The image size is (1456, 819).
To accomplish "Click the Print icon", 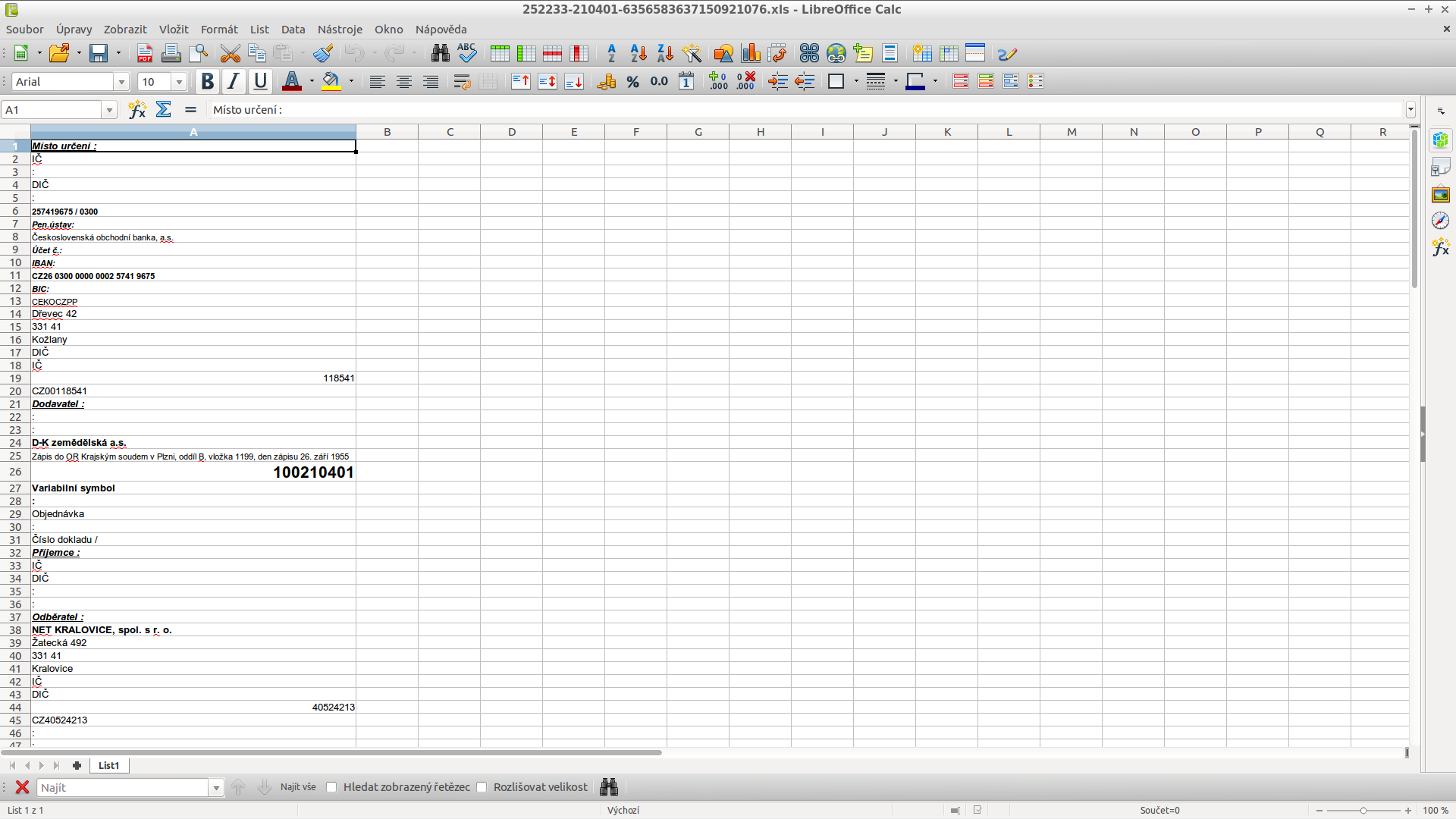I will (x=171, y=53).
